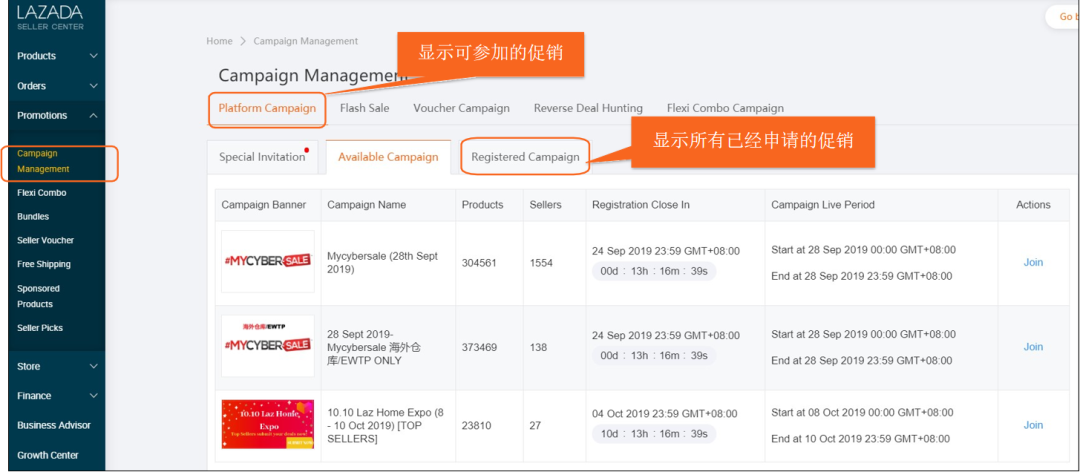
Task: Expand the Products sidebar menu
Action: 57,56
